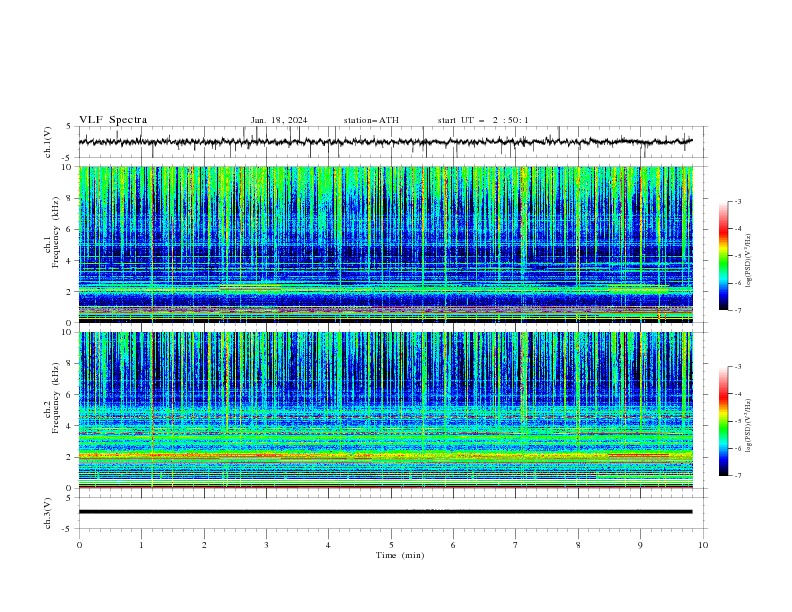Click the "10" kHz tick on ch.1 spectrogram

(69, 167)
